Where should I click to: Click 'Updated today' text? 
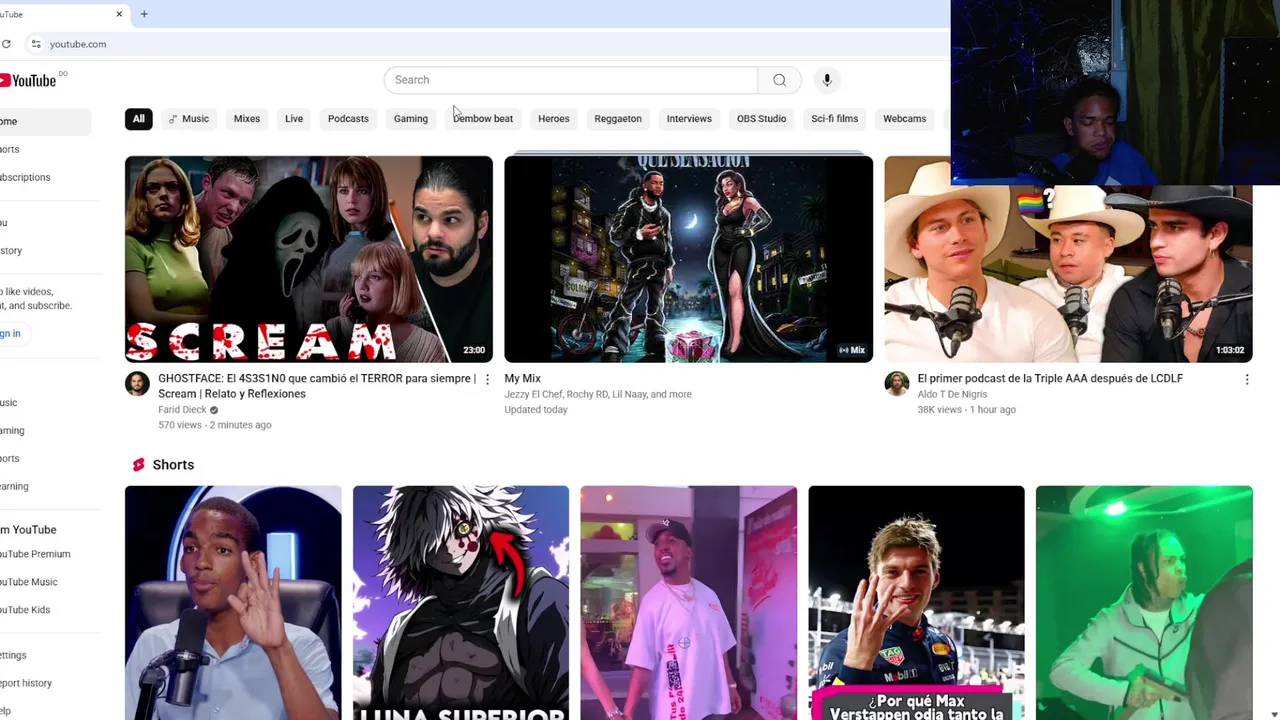(x=536, y=410)
